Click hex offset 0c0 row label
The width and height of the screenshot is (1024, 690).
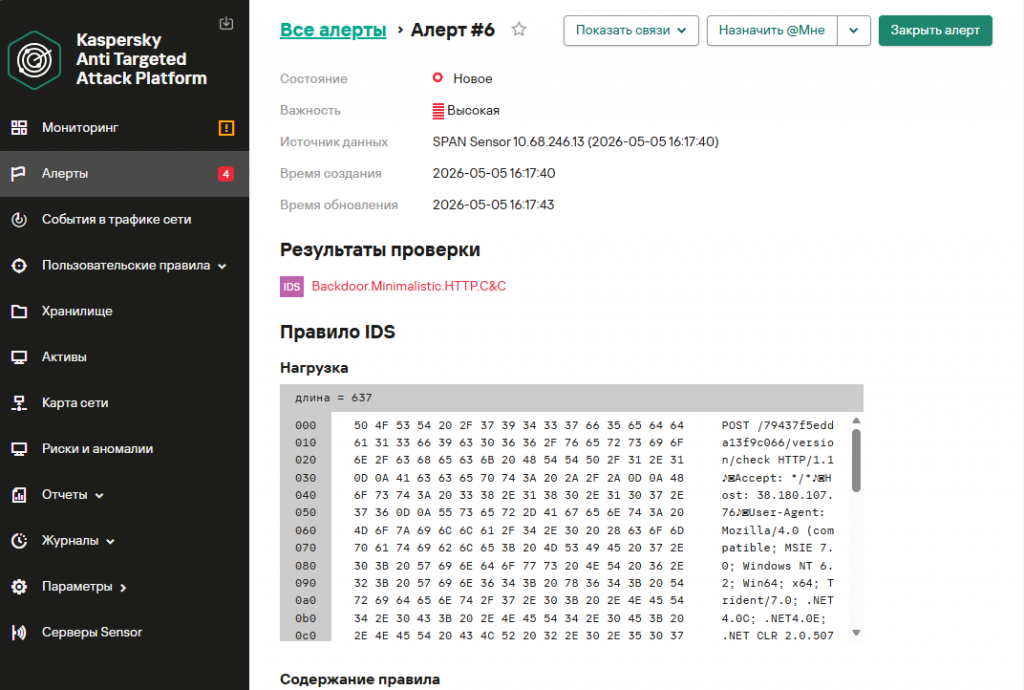tap(306, 636)
